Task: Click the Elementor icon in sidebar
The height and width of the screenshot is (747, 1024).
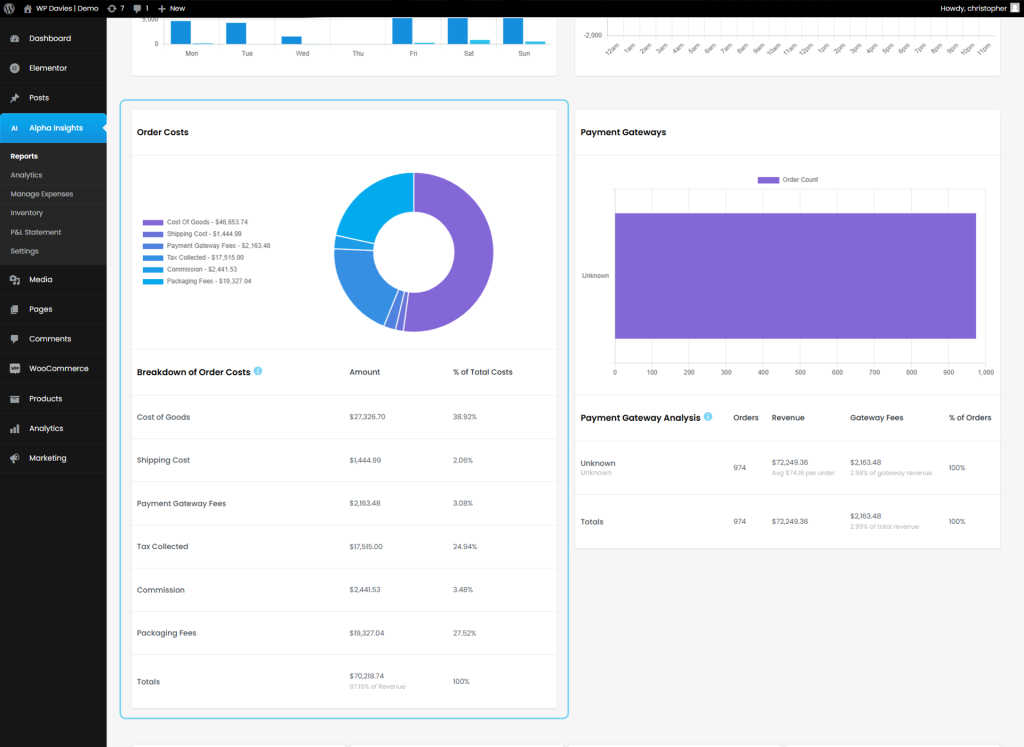Action: [15, 68]
